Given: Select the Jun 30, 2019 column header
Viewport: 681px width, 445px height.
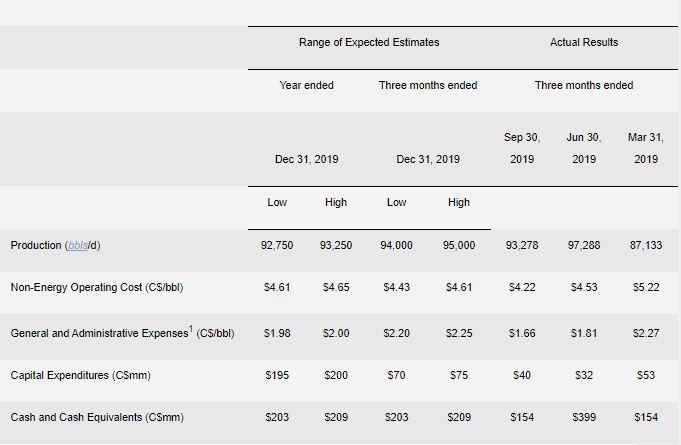Looking at the screenshot, I should click(x=584, y=148).
